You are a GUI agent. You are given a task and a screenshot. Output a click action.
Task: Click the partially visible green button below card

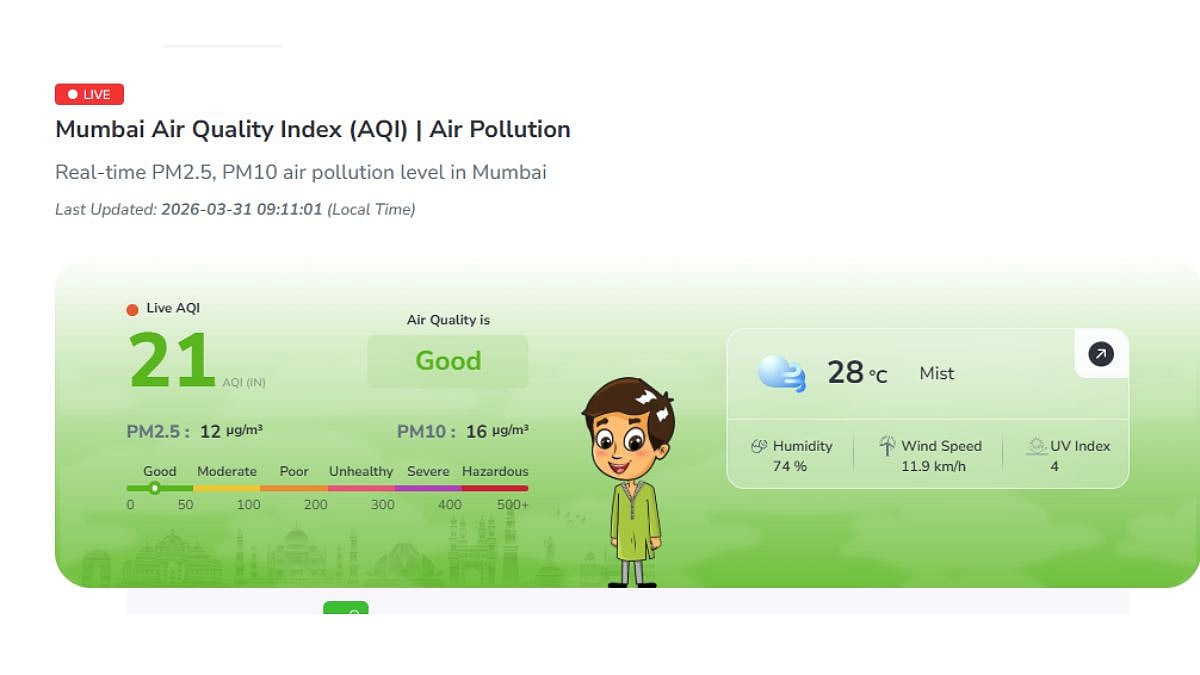point(346,608)
